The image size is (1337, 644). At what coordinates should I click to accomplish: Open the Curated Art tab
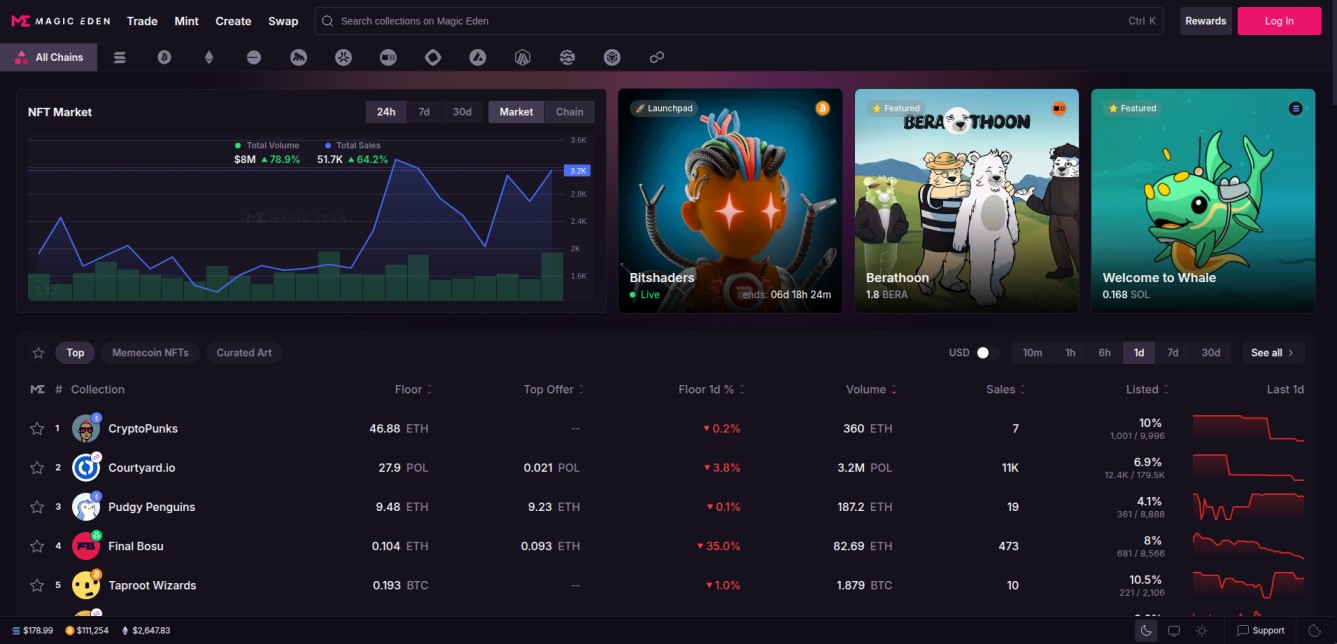[244, 353]
